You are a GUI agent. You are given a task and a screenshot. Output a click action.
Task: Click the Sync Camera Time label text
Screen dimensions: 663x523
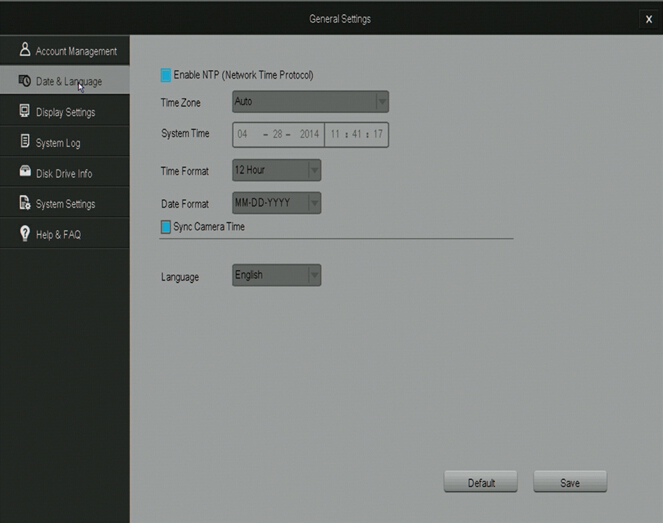[209, 227]
